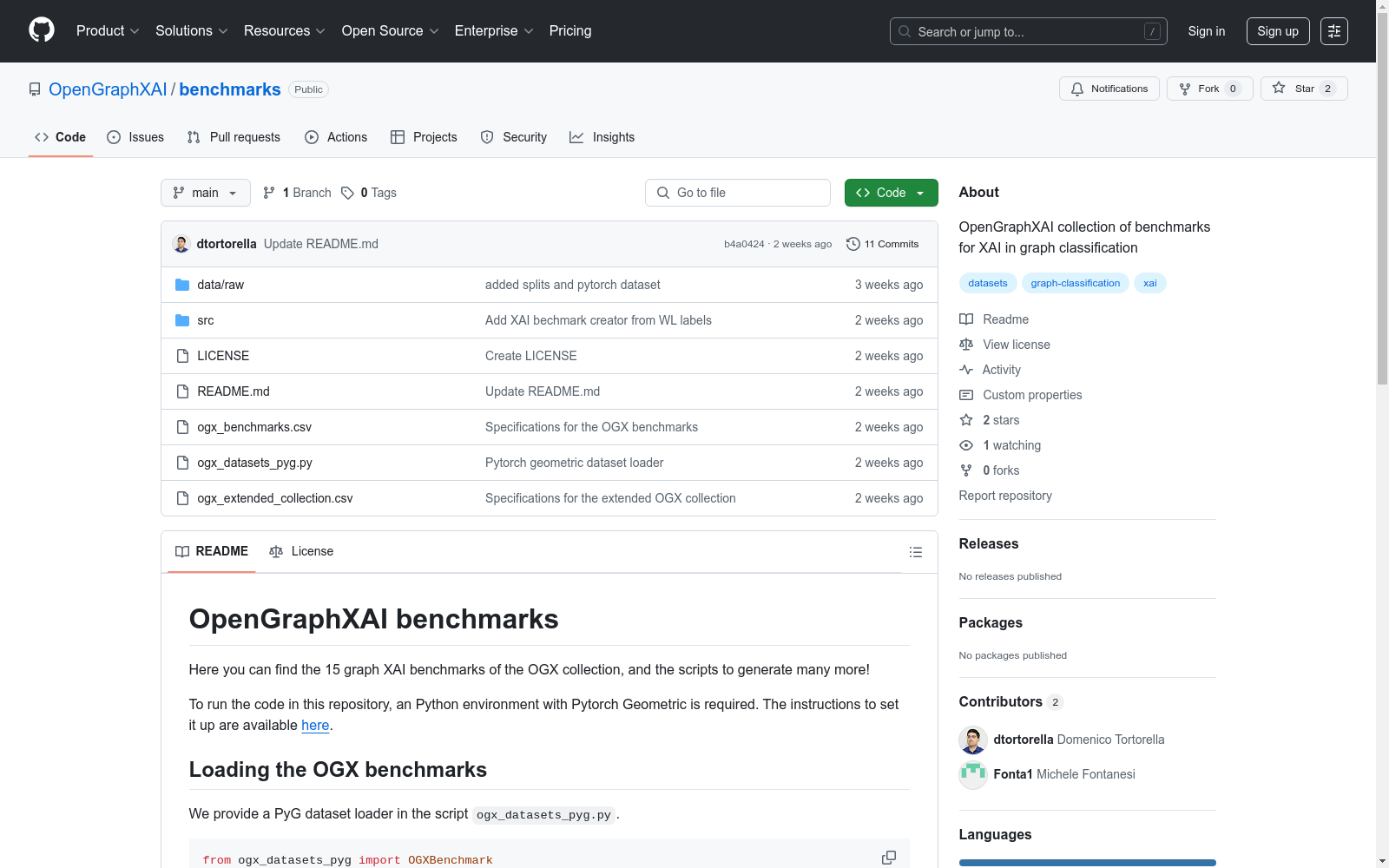Click the ogx_datasets_pyg.py file icon
This screenshot has height=868, width=1389.
pos(182,463)
